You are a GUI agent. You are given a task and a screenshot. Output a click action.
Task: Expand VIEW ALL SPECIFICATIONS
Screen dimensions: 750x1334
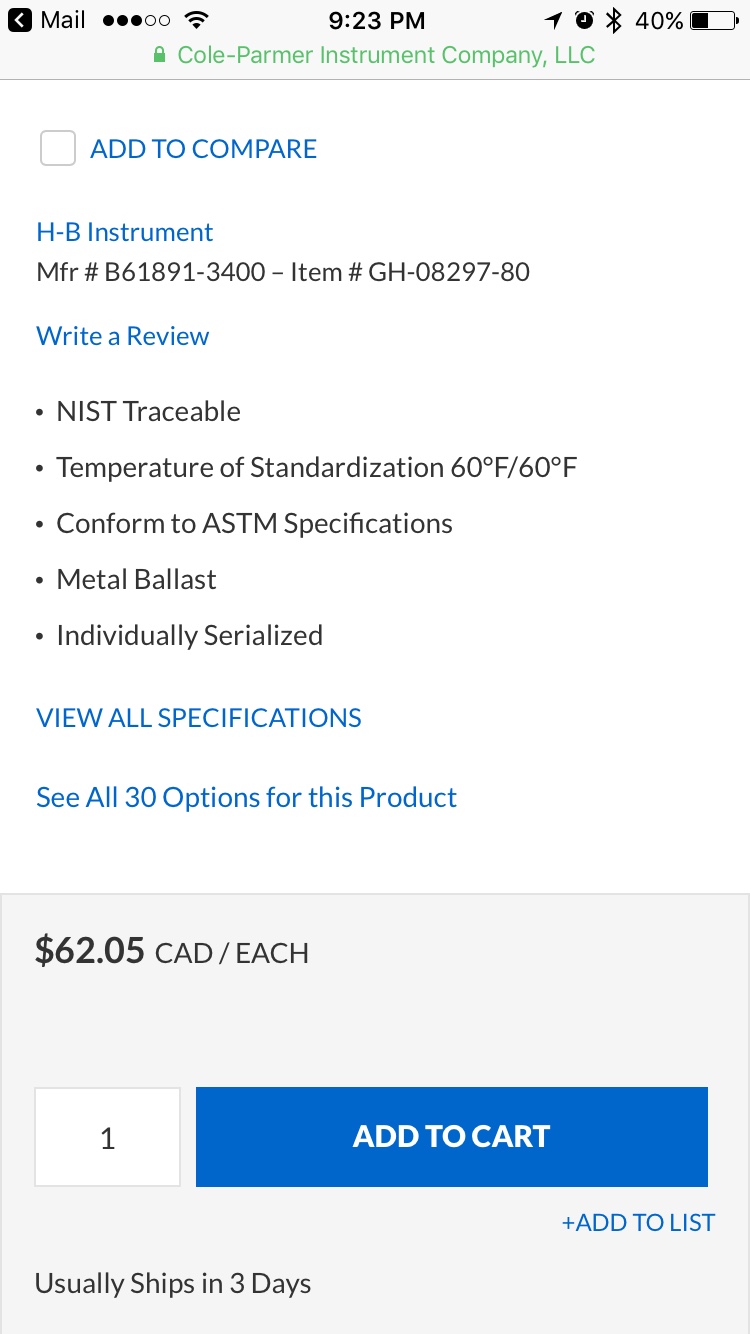click(x=199, y=718)
